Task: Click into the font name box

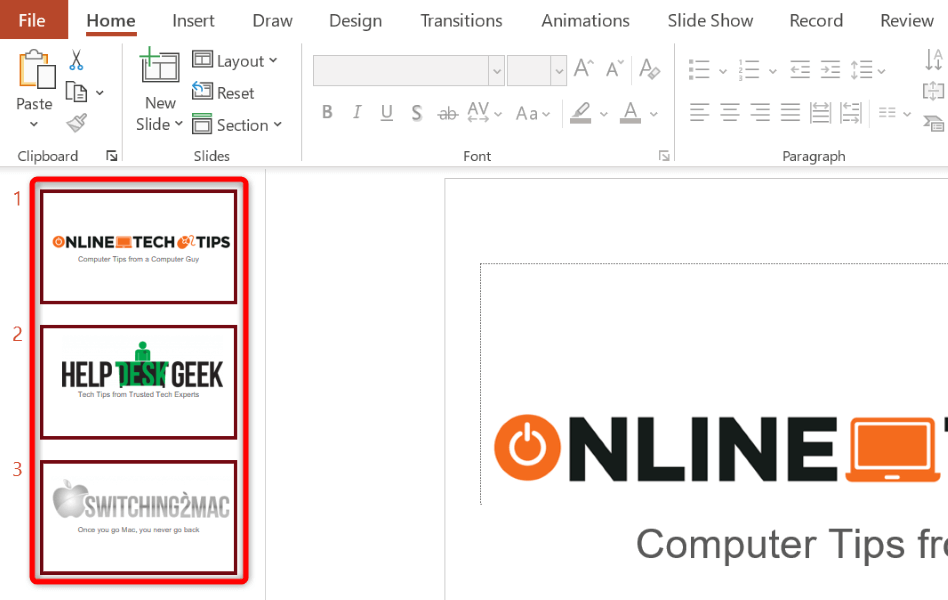Action: pos(400,71)
